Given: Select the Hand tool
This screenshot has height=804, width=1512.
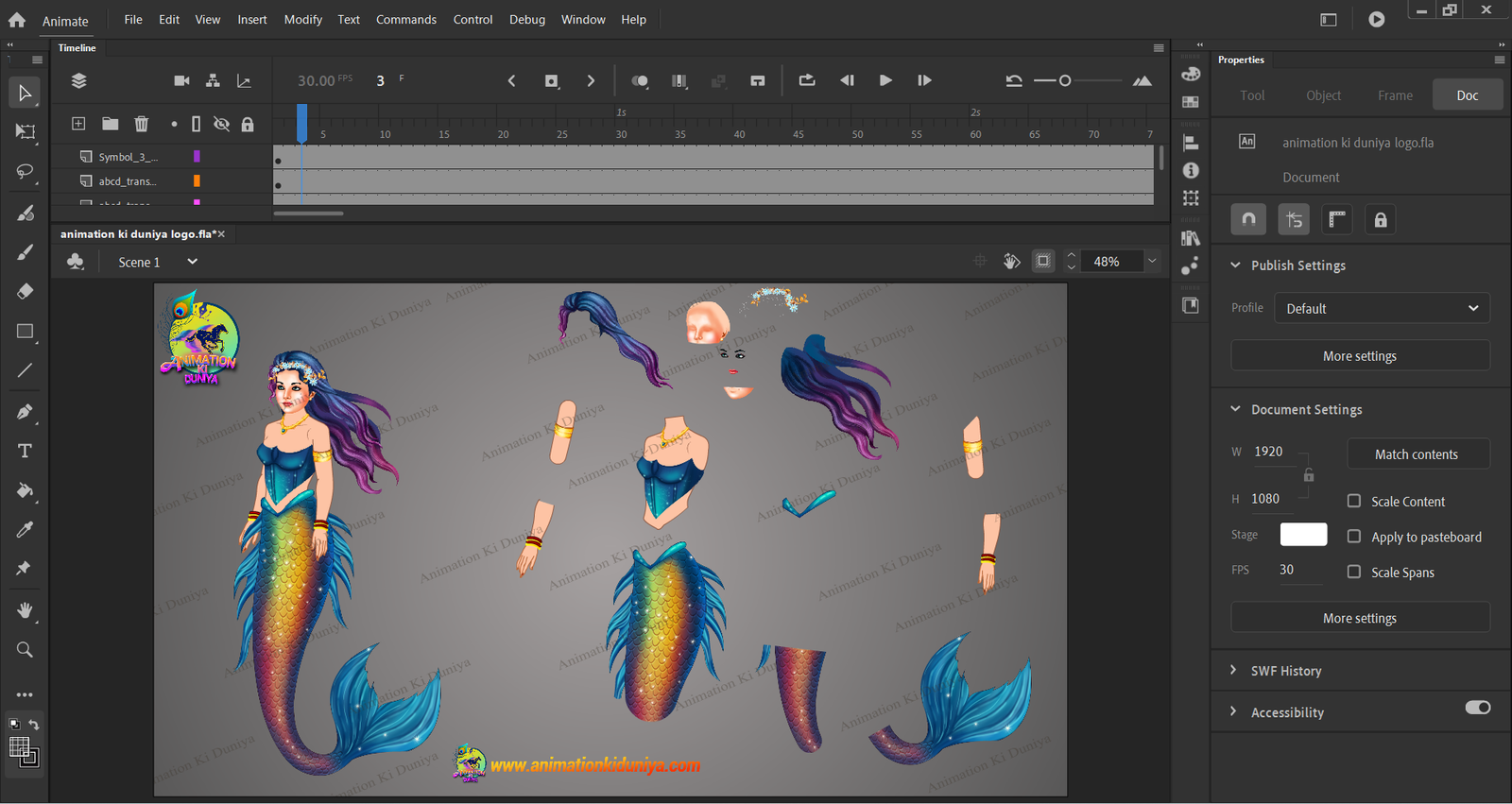Looking at the screenshot, I should [25, 610].
